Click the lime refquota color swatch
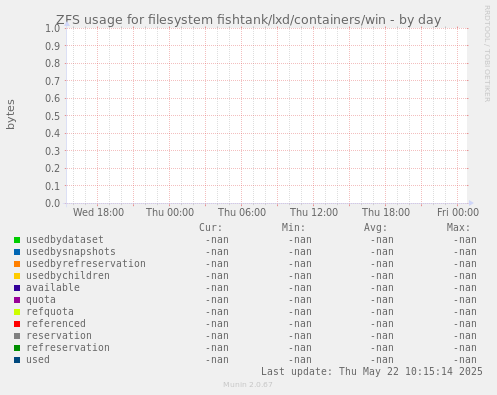This screenshot has width=497, height=395. (17, 312)
